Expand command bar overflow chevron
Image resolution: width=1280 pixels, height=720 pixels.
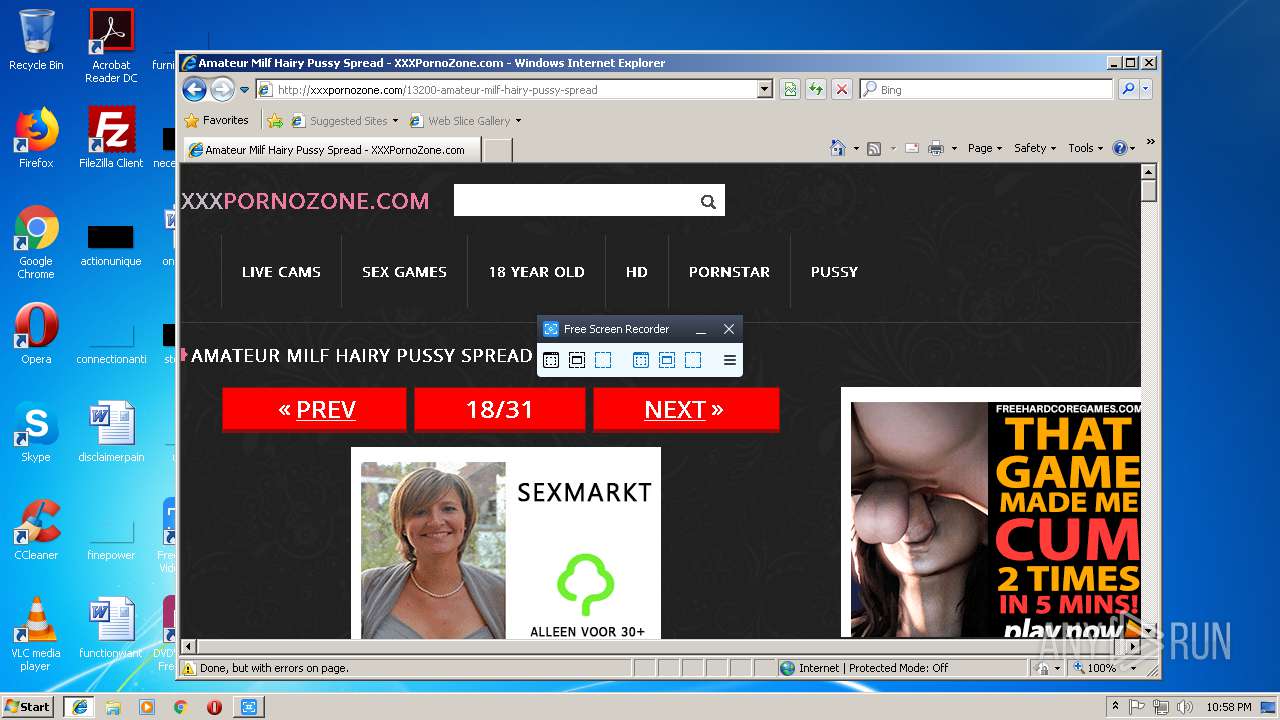point(1150,141)
